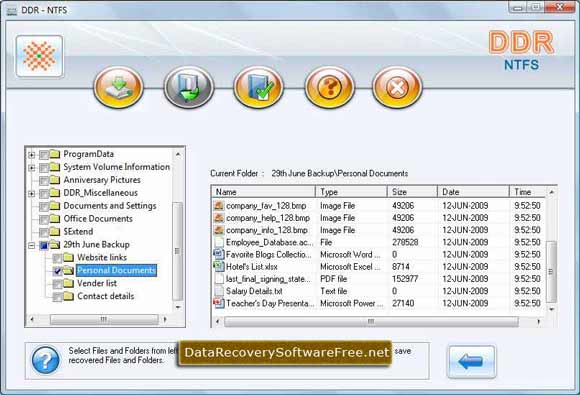580x395 pixels.
Task: Click the blue question mark info icon
Action: pos(45,360)
